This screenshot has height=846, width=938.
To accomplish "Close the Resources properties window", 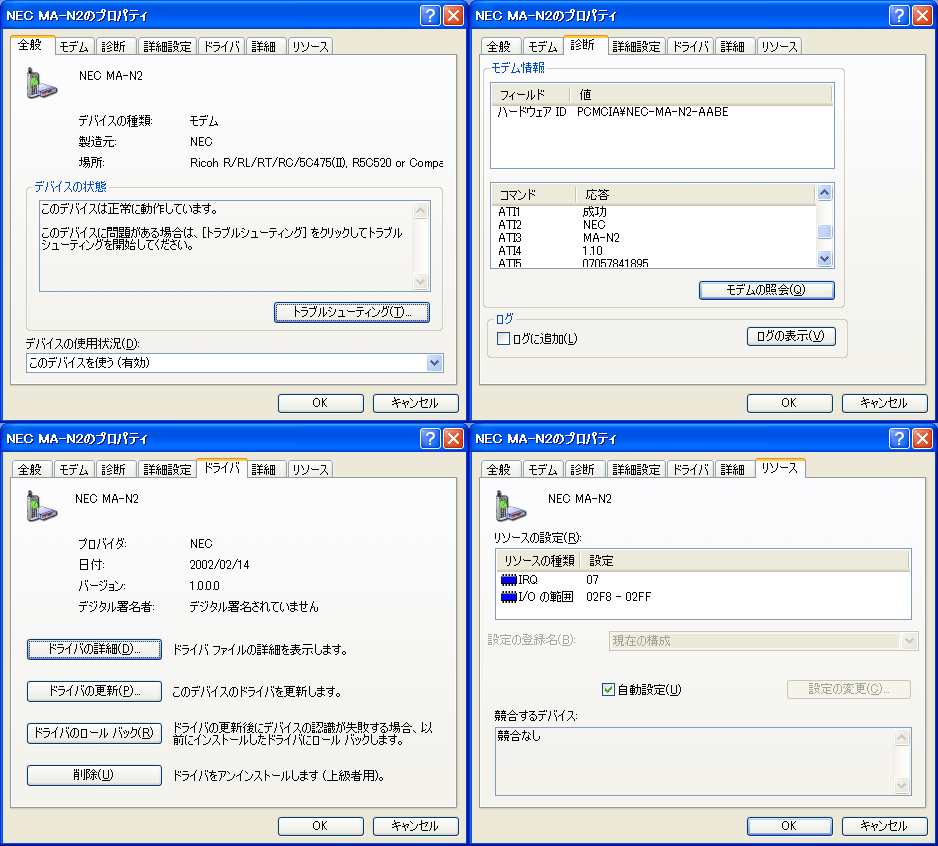I will point(922,438).
